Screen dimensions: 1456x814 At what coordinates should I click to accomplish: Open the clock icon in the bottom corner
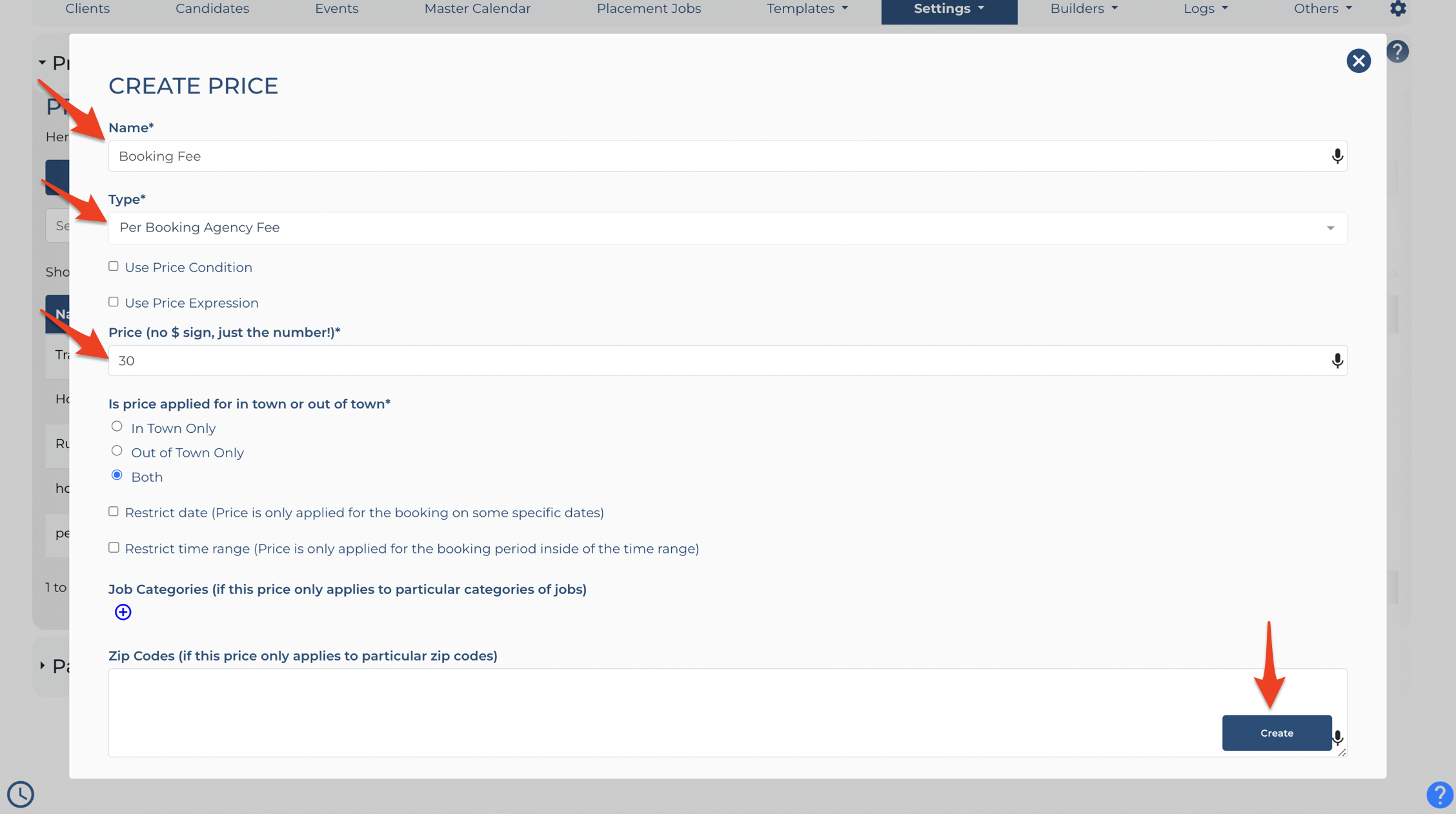(x=21, y=794)
